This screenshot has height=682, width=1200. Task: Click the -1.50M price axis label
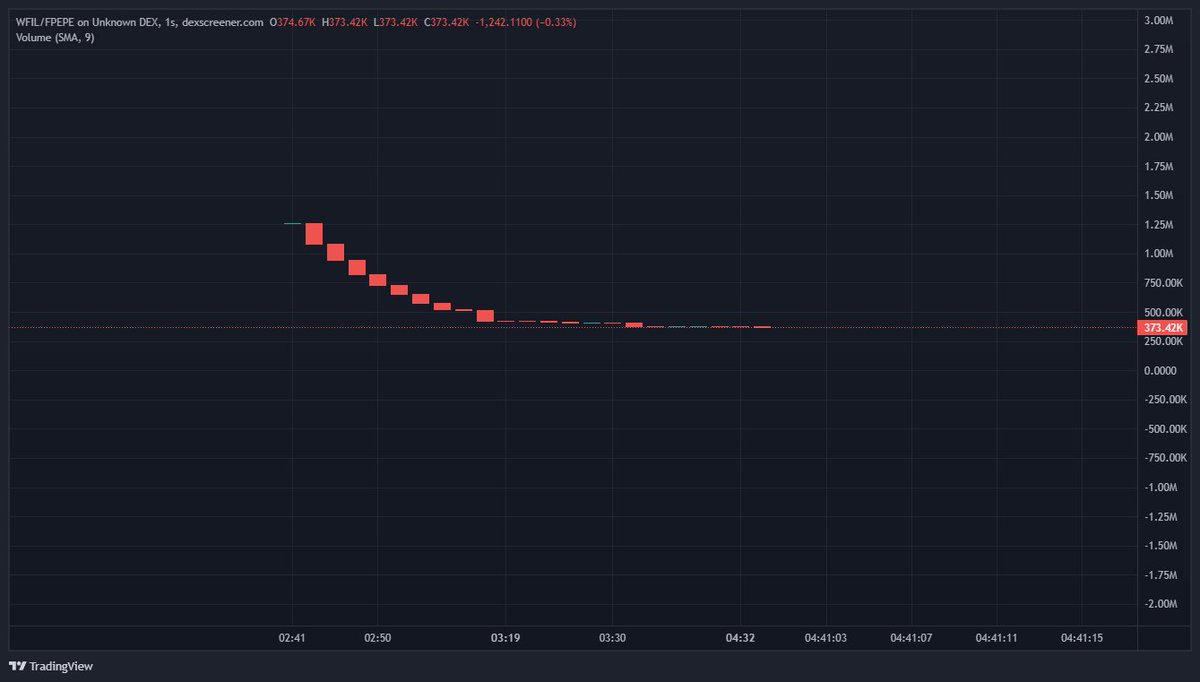pyautogui.click(x=1160, y=546)
